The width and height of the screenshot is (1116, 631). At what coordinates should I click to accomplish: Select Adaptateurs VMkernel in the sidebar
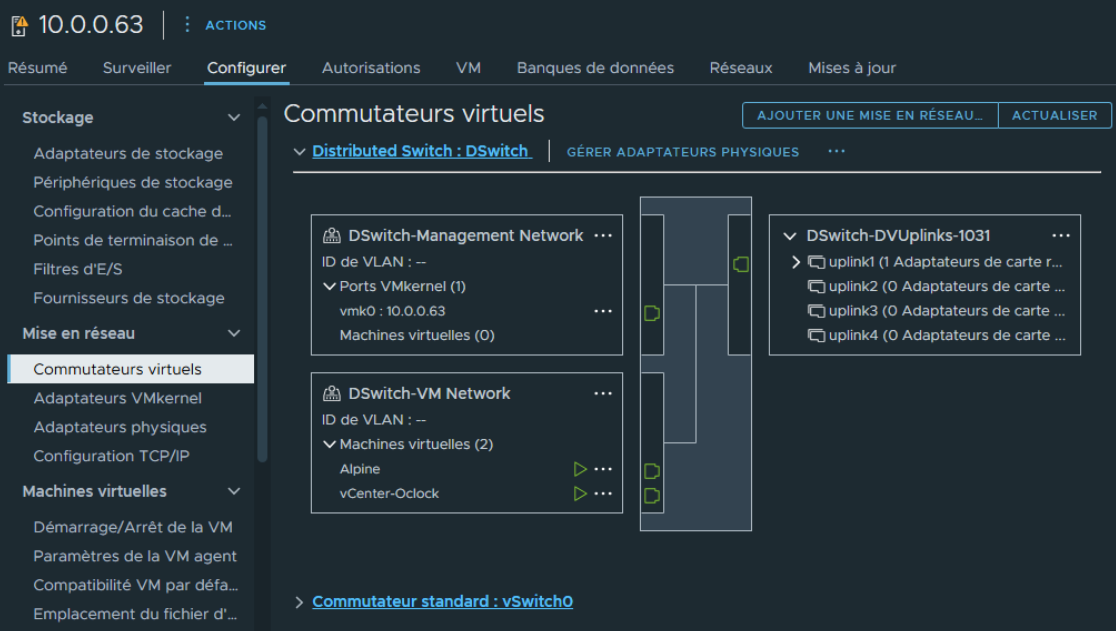click(117, 398)
